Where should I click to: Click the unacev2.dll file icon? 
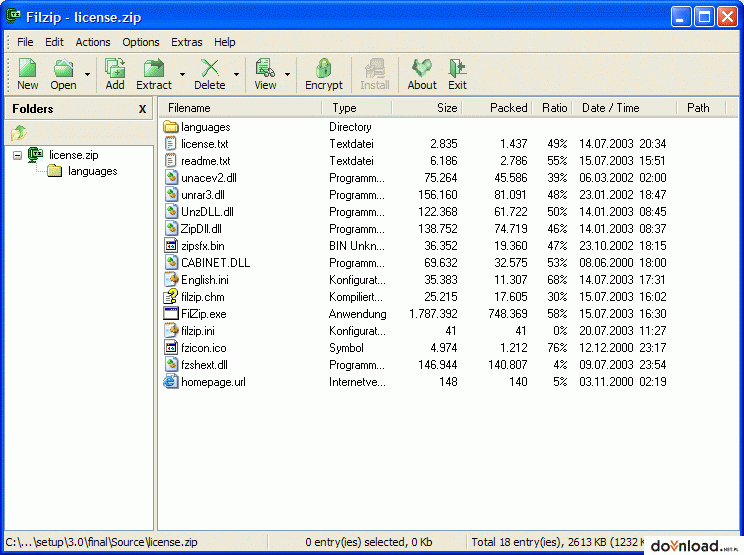click(171, 178)
